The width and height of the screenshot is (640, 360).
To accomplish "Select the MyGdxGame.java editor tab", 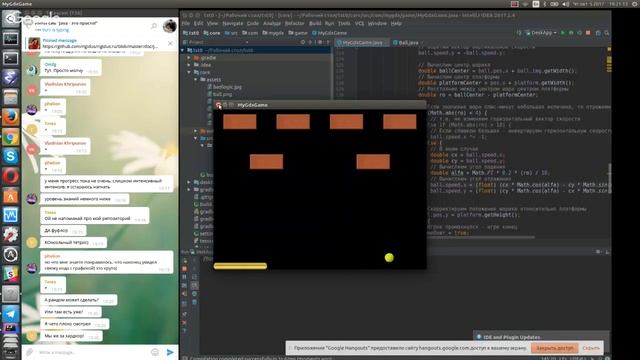I will [x=363, y=42].
